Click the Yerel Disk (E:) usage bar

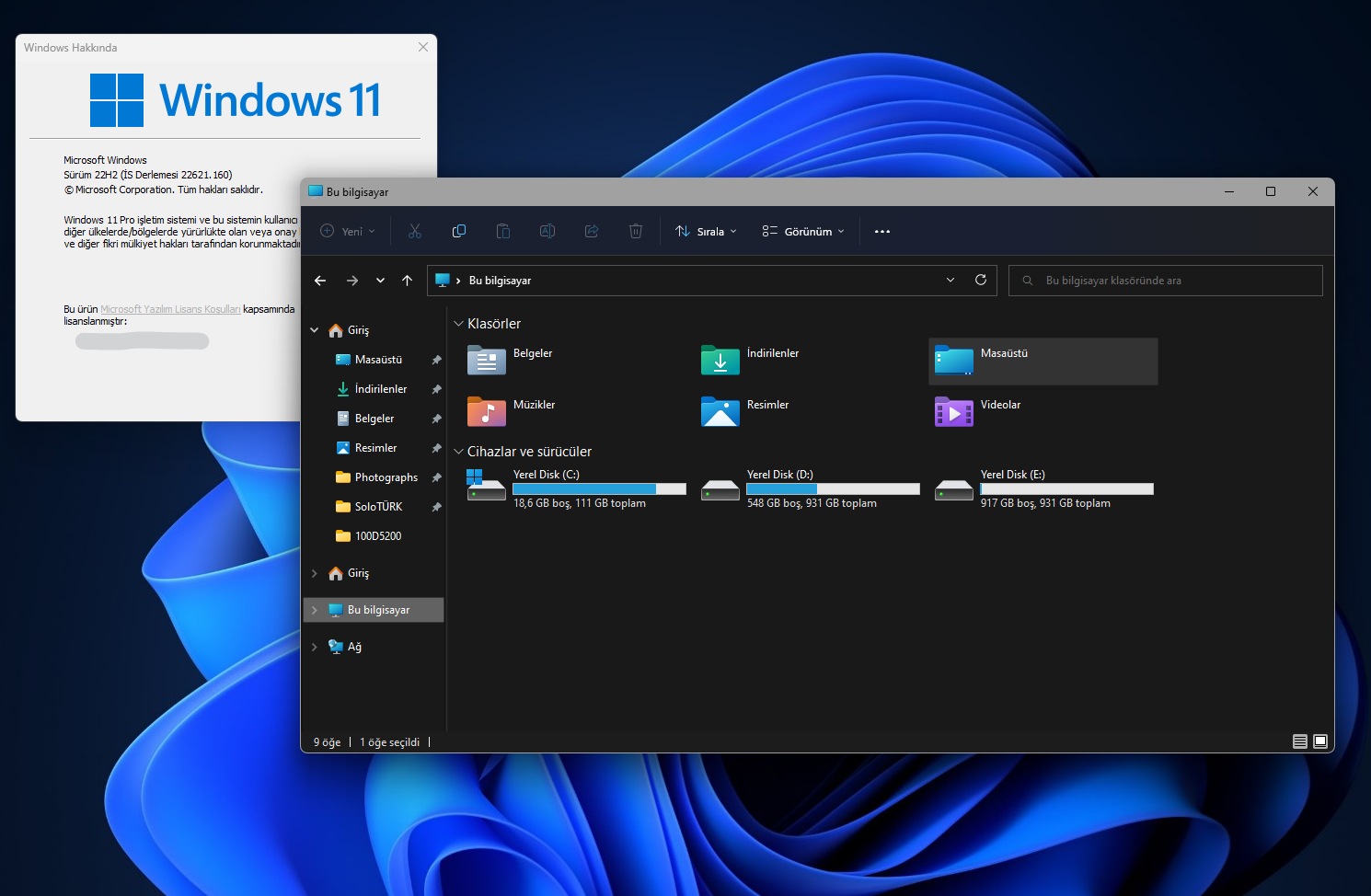pyautogui.click(x=1066, y=489)
